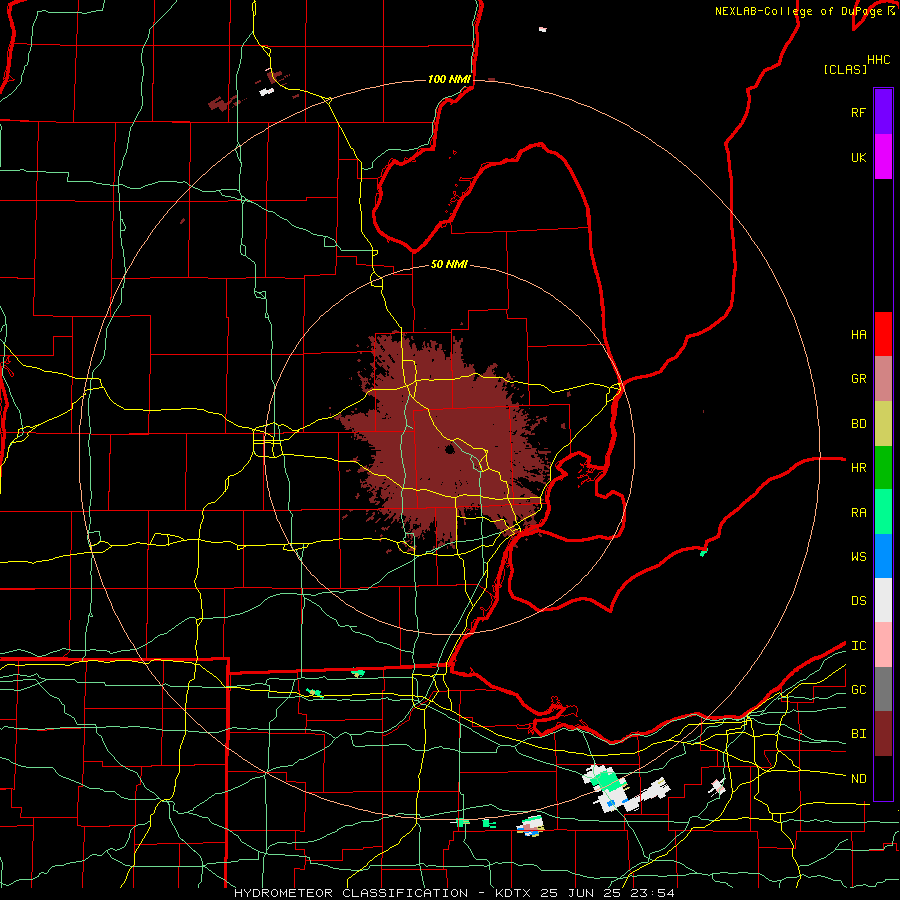This screenshot has height=900, width=900.
Task: Click the 'RF' legend label
Action: point(858,112)
